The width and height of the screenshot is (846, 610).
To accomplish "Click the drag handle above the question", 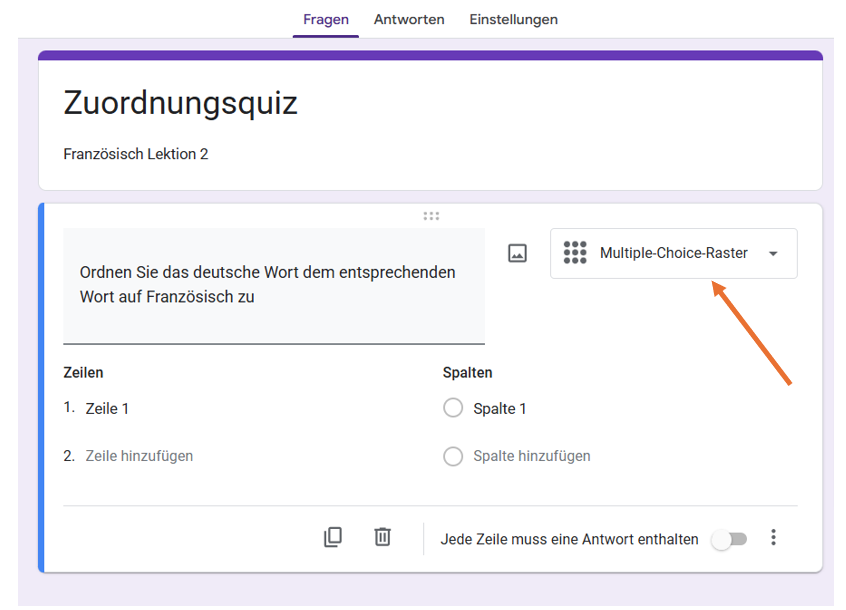I will coord(431,215).
